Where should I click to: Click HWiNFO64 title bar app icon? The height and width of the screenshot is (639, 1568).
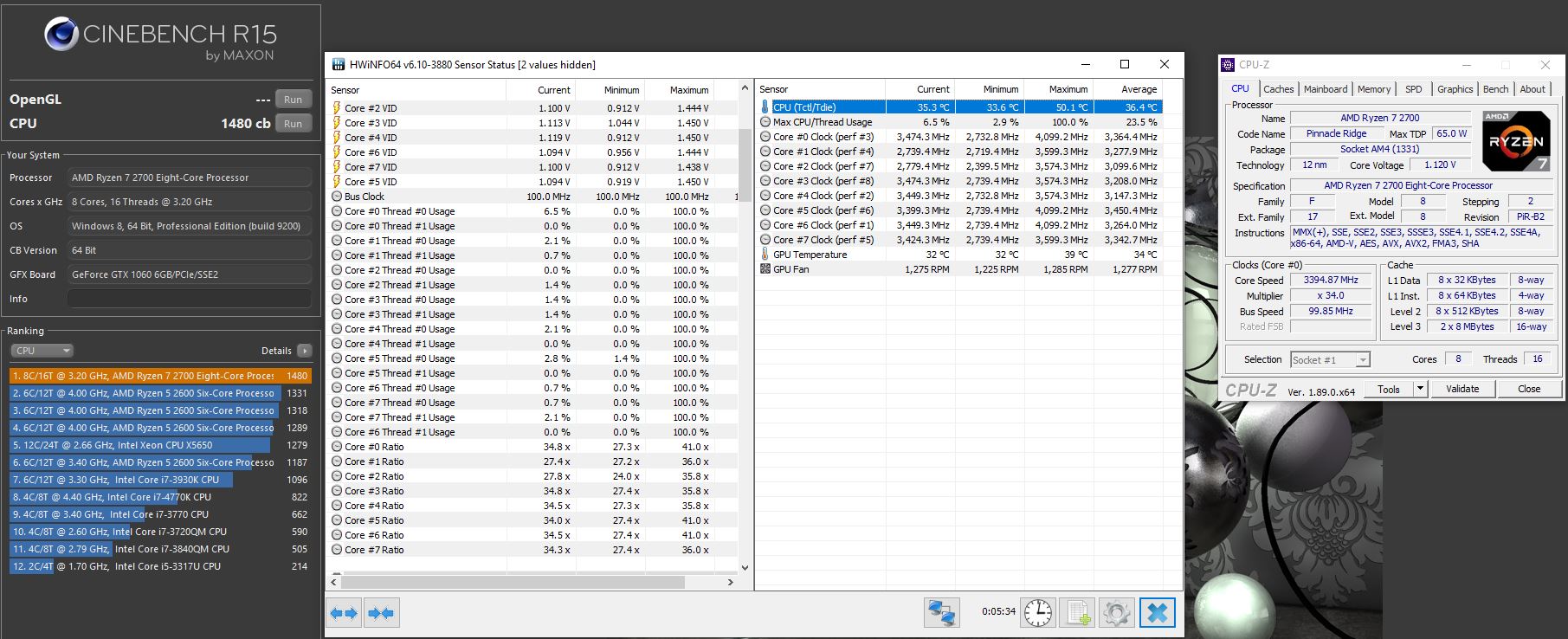(x=338, y=65)
